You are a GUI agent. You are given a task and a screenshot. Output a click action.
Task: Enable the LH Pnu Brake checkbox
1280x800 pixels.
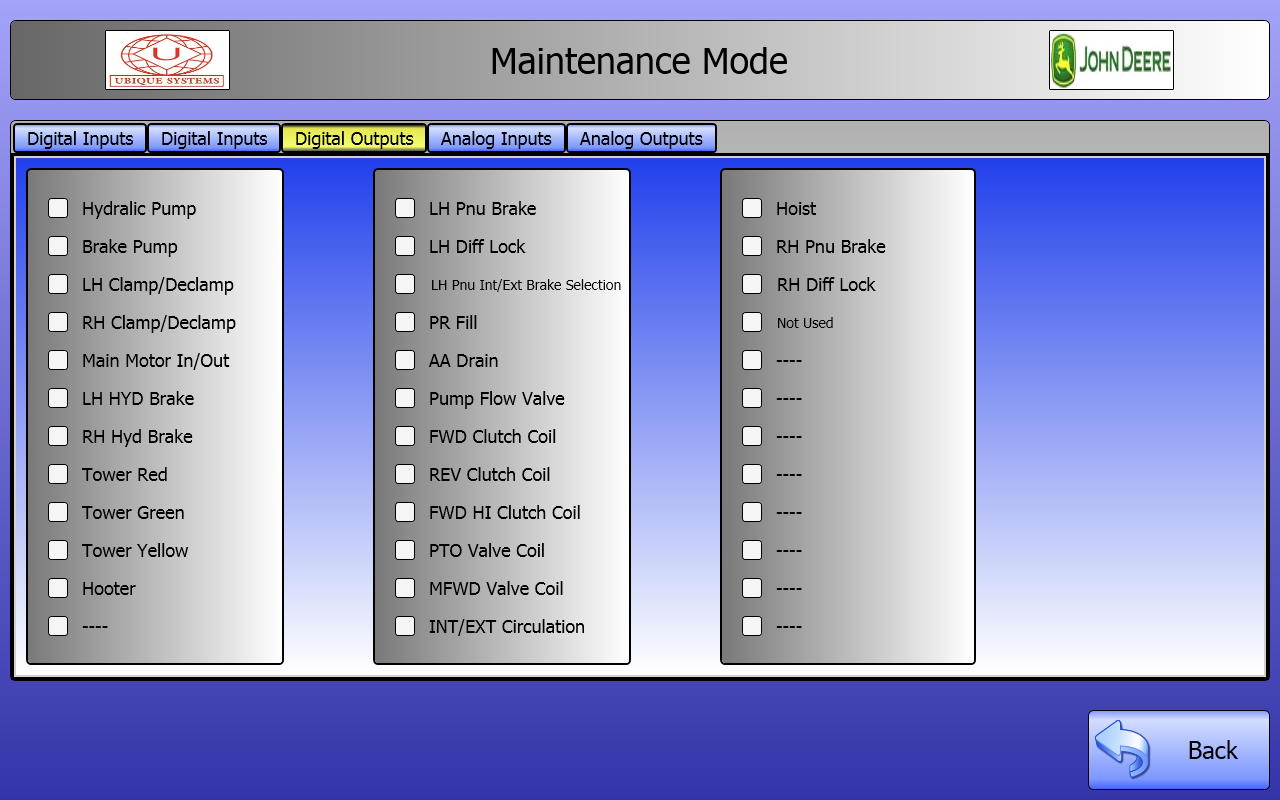(x=405, y=208)
